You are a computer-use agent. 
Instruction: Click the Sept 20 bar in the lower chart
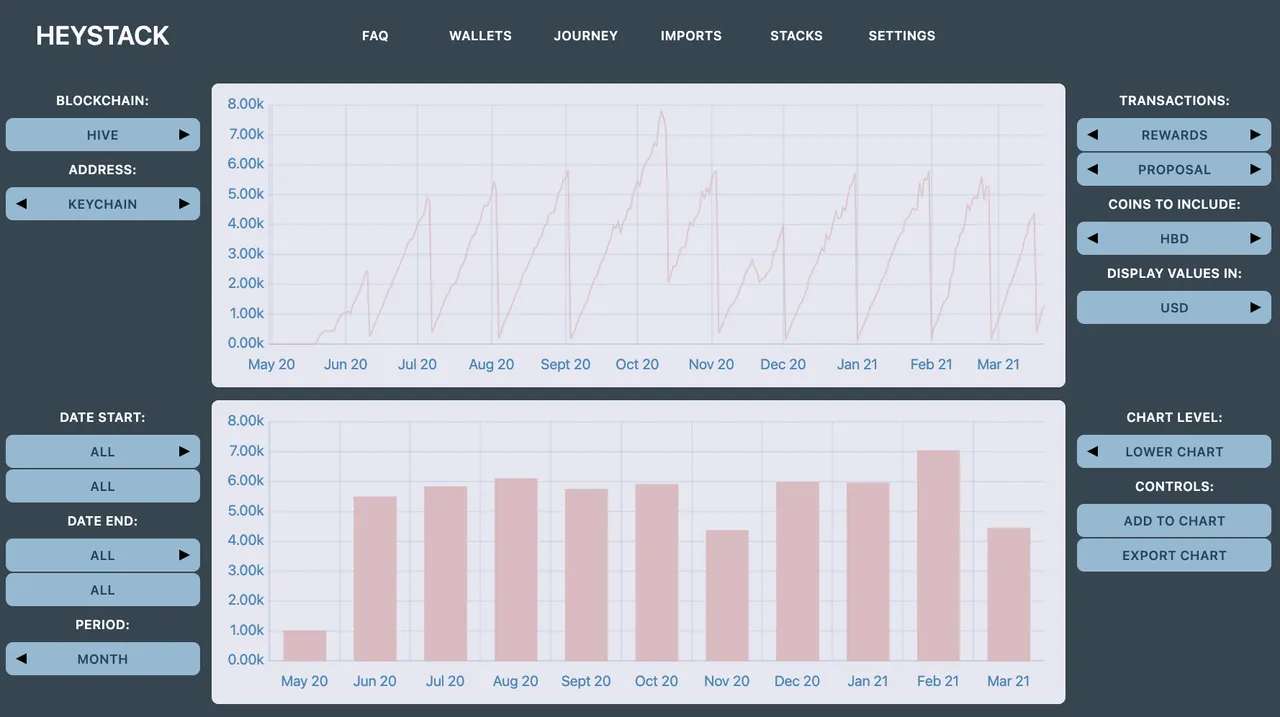[586, 575]
